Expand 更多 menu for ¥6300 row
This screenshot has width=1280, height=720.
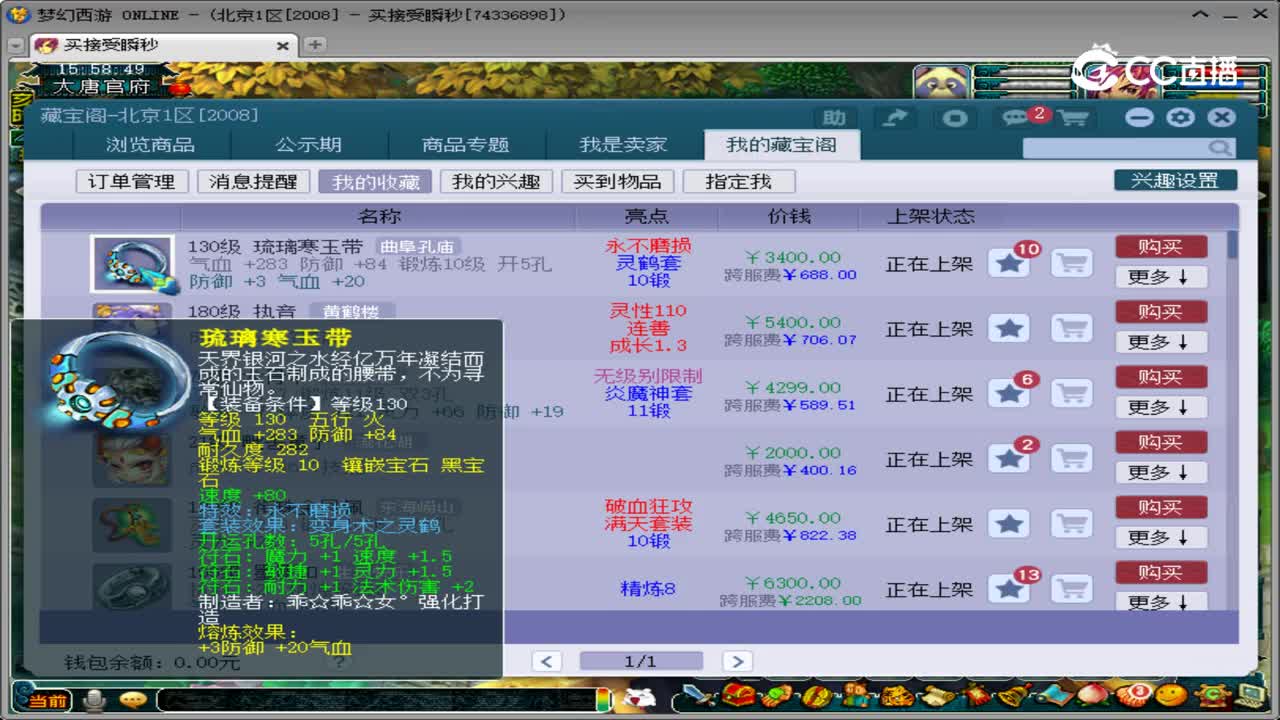pos(1161,601)
